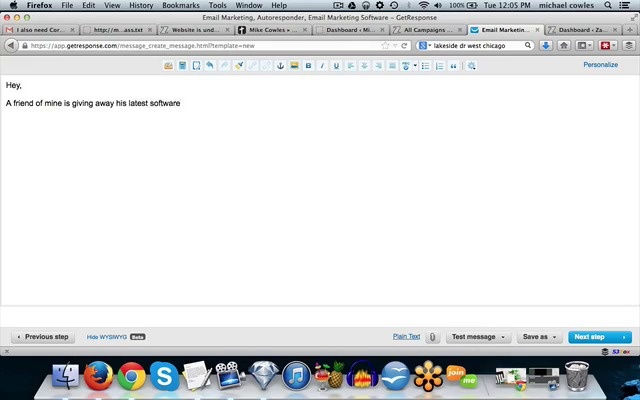Image resolution: width=640 pixels, height=400 pixels.
Task: Open the red asterisk extension dropdown
Action: (x=608, y=46)
